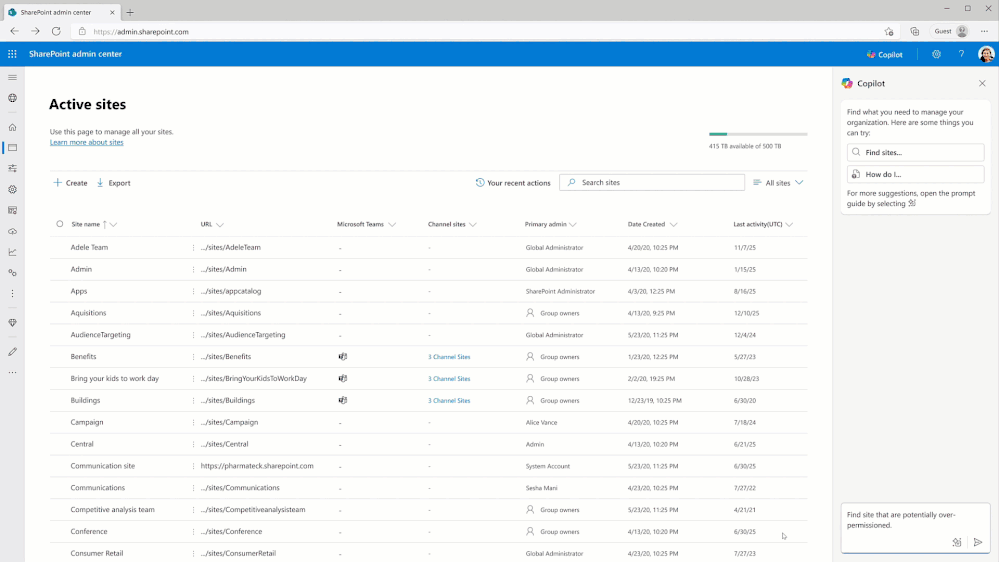Click the Teams icon in Buildings row
Viewport: 999px width, 562px height.
click(343, 400)
